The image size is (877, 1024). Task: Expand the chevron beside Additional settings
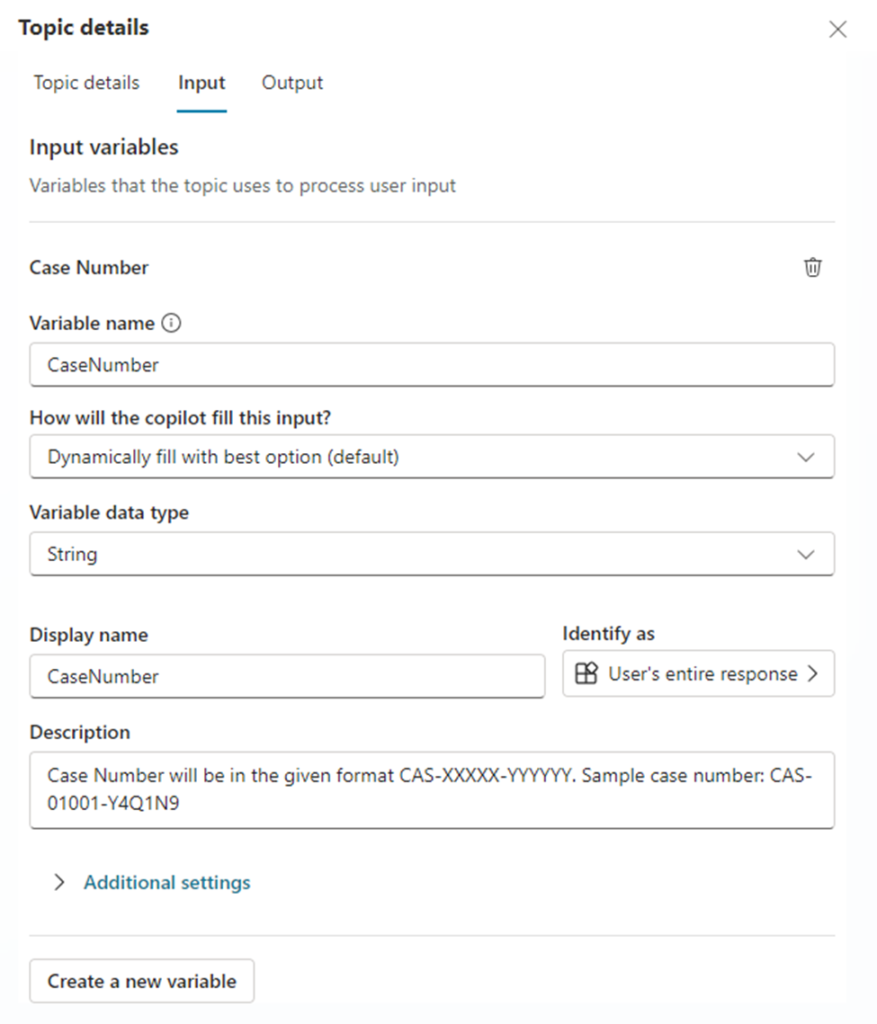click(x=60, y=882)
